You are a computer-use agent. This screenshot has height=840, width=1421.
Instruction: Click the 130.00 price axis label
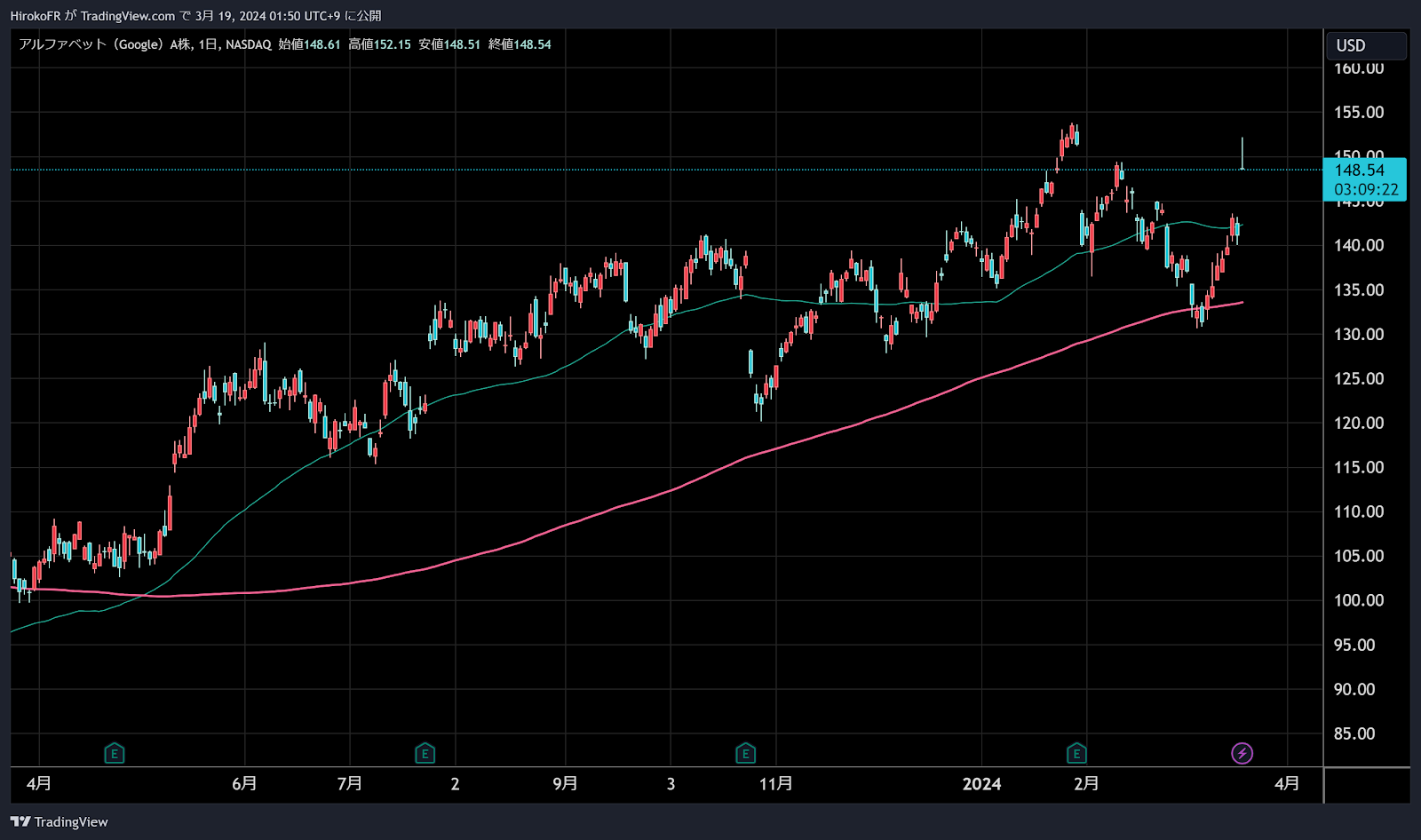(1359, 334)
